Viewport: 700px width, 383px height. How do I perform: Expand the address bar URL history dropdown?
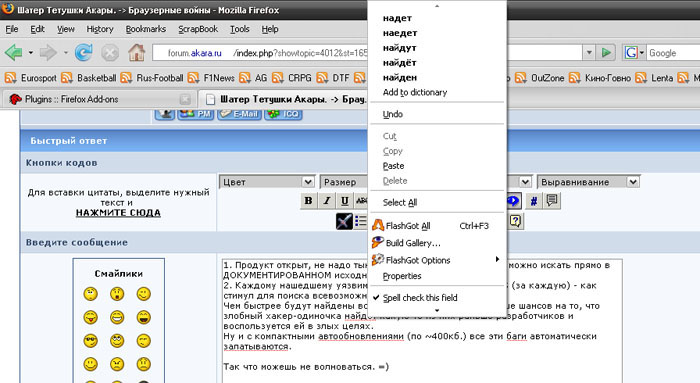[x=589, y=53]
